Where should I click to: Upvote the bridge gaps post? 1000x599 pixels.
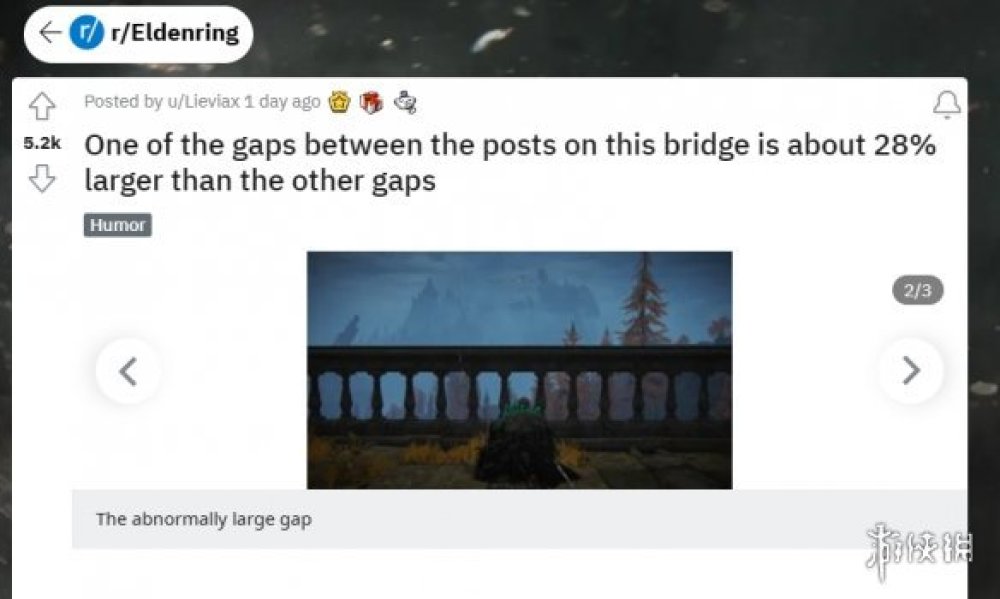point(42,106)
